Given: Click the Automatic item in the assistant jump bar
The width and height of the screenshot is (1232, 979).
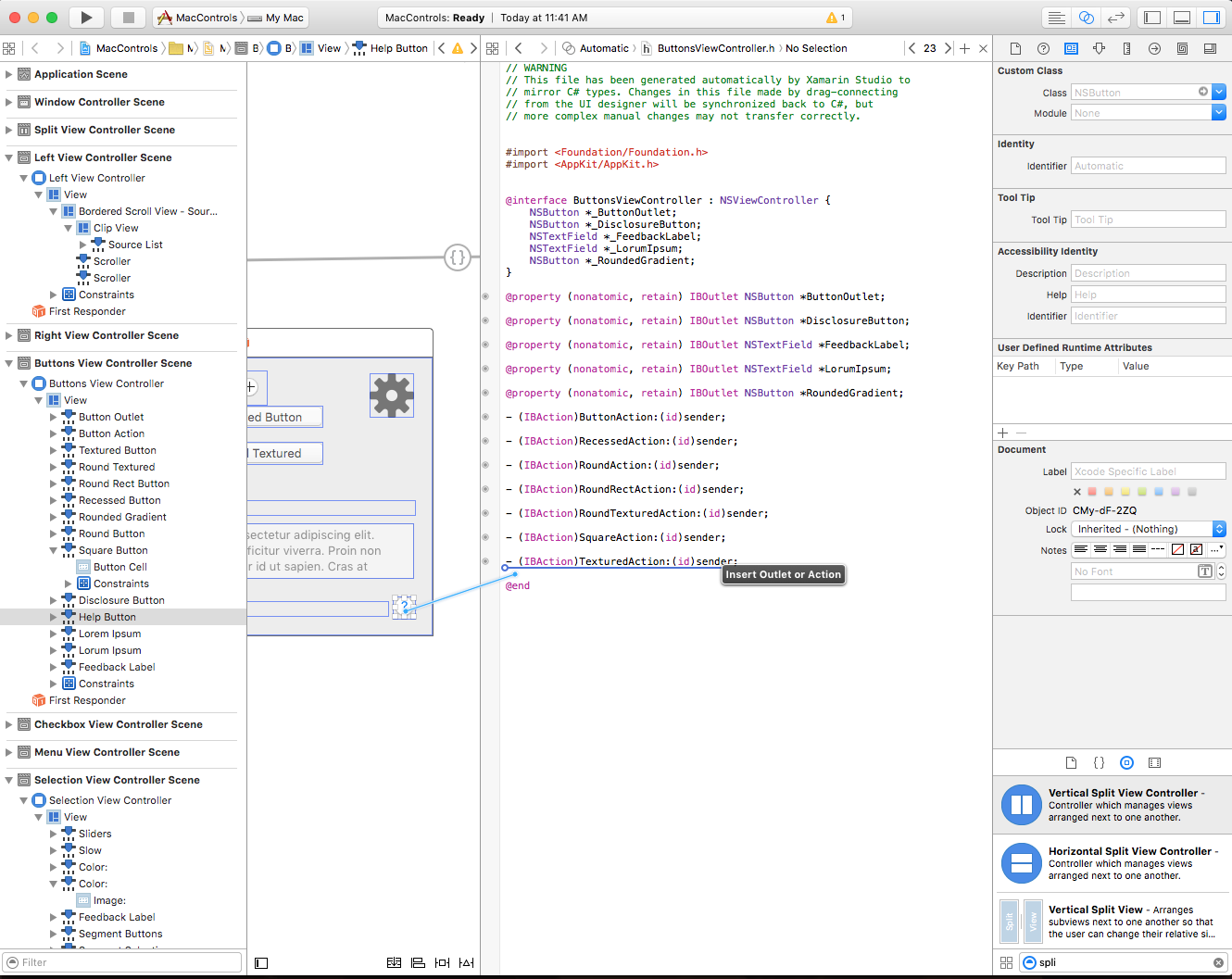Looking at the screenshot, I should click(604, 48).
